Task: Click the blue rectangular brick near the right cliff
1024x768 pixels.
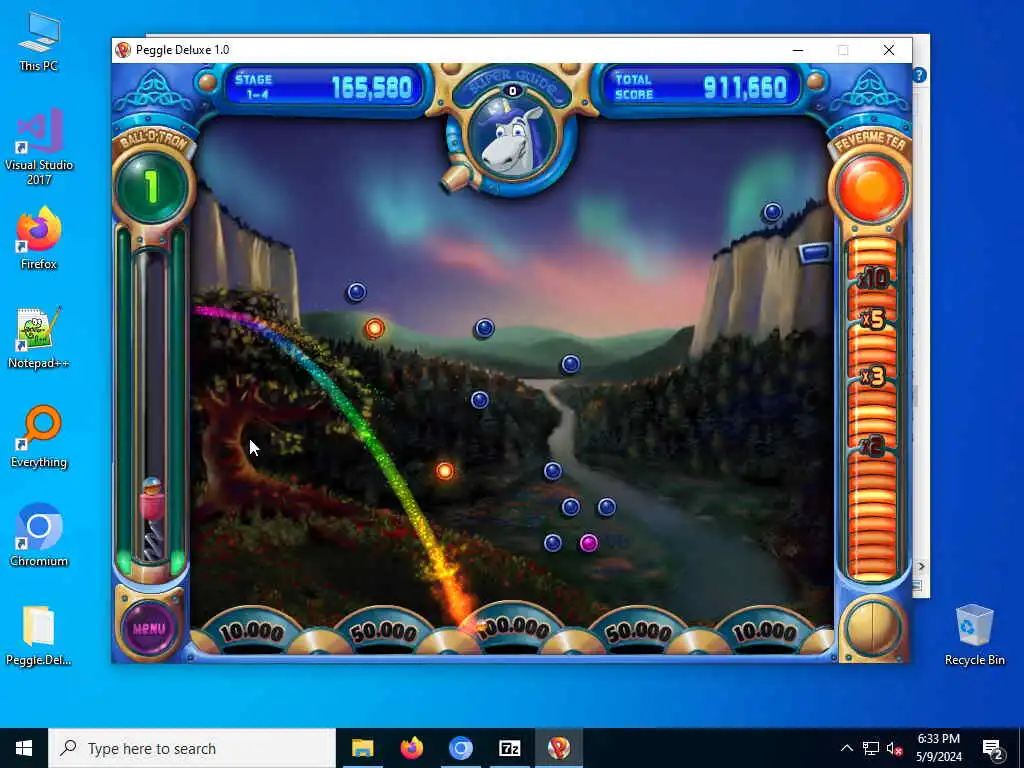Action: pos(814,252)
